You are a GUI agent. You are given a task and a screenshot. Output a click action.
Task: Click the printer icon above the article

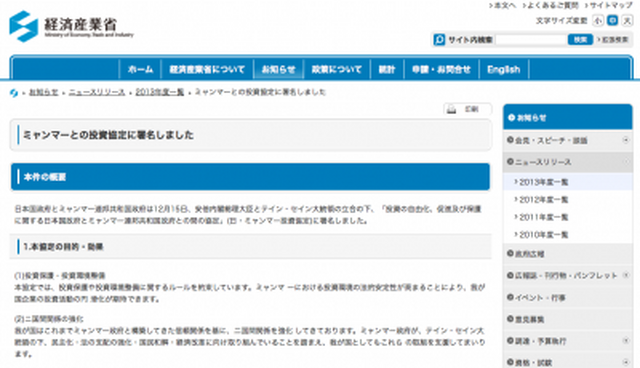tap(451, 109)
